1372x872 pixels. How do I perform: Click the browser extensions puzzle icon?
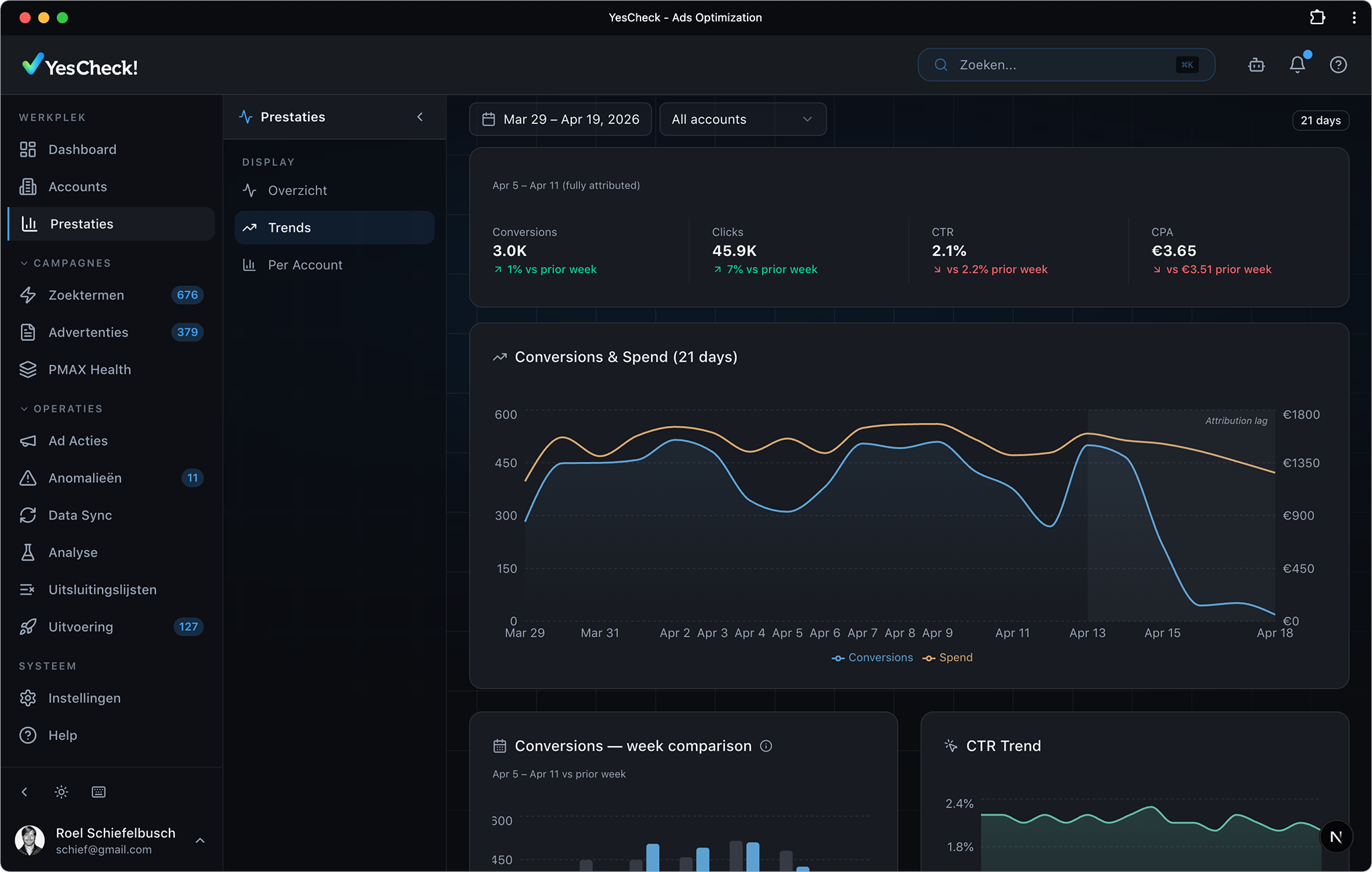click(1317, 17)
